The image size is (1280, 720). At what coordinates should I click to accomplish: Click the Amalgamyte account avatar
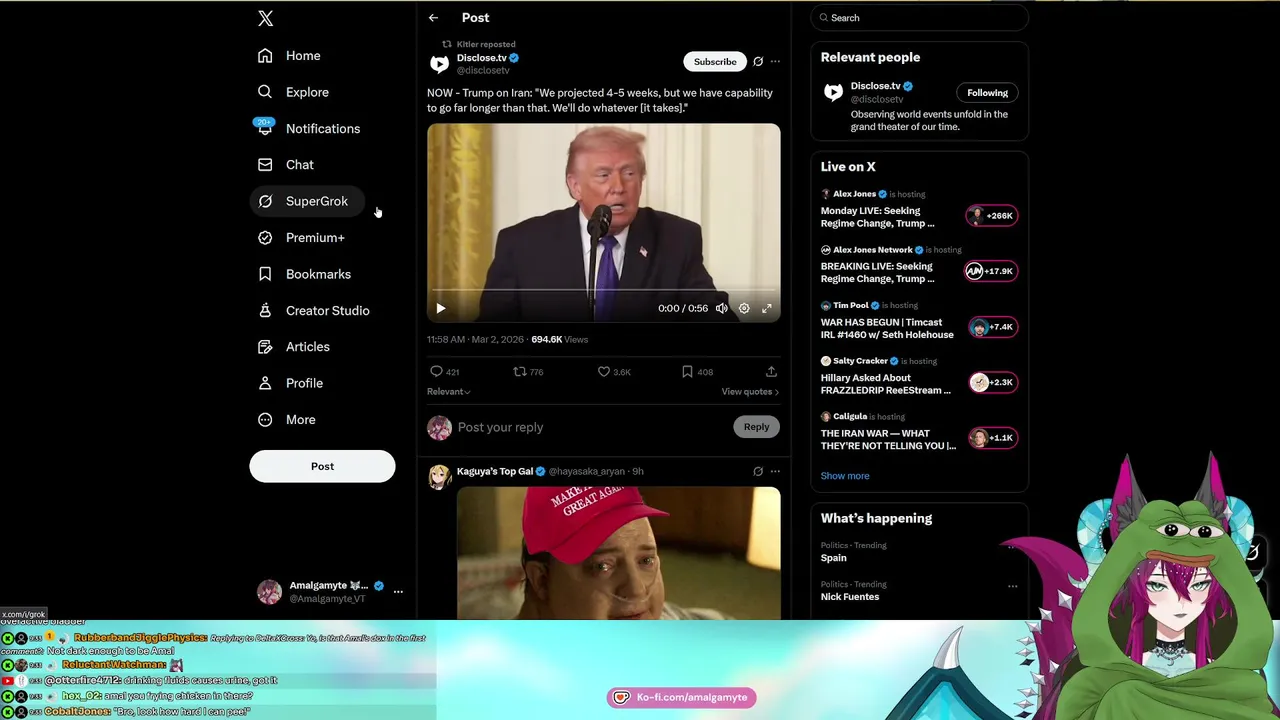click(269, 592)
